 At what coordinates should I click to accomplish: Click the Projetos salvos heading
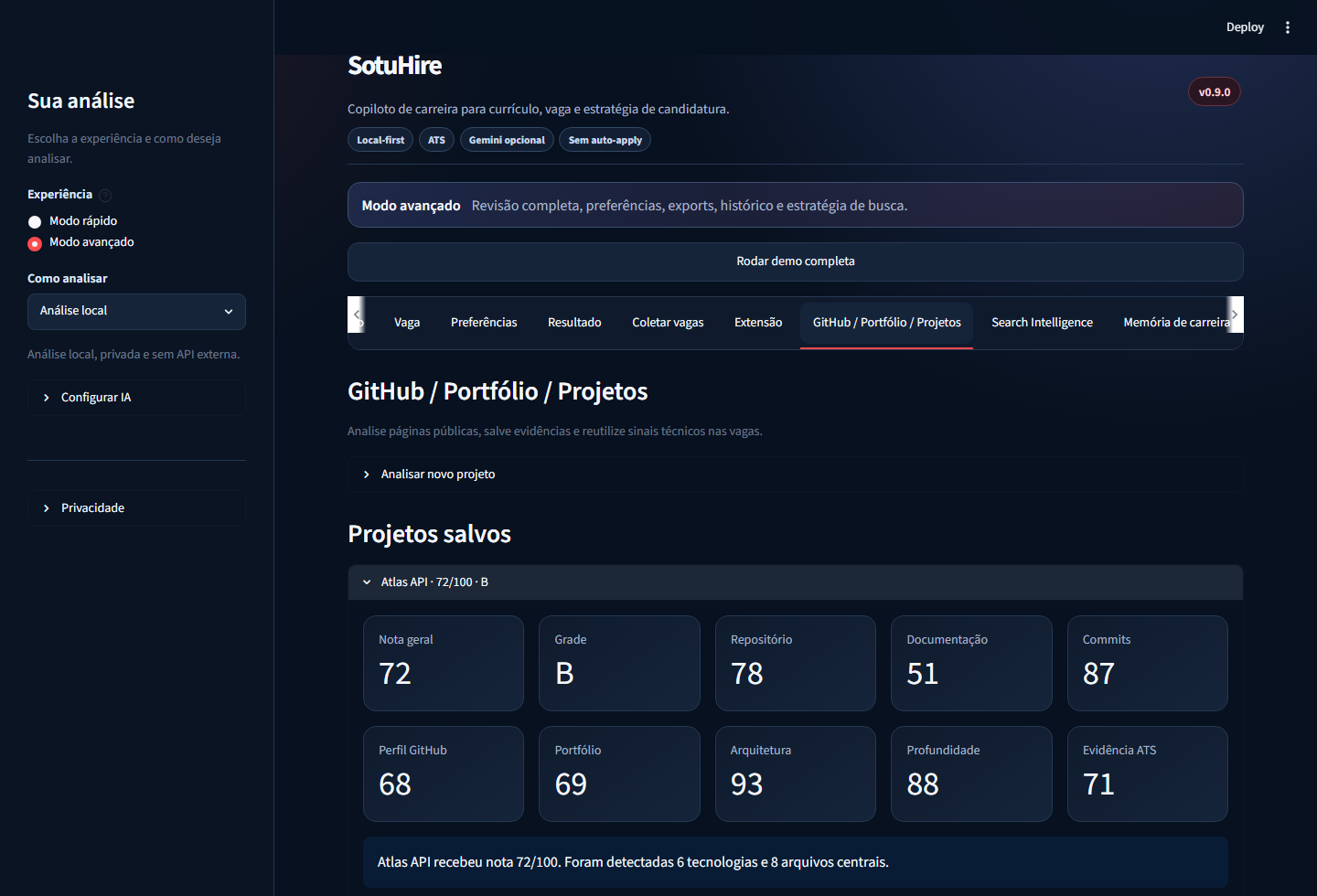pos(429,534)
